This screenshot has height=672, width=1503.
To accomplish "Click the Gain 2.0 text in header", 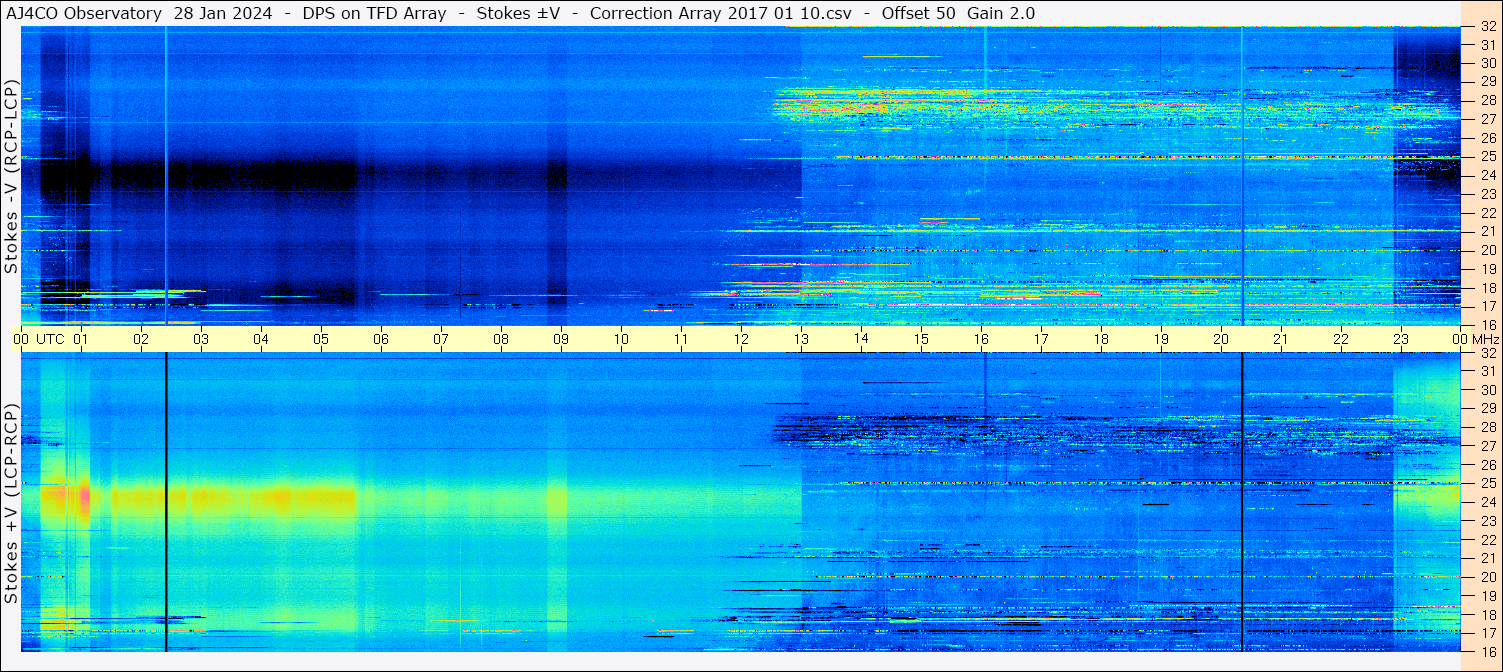I will click(x=1001, y=13).
